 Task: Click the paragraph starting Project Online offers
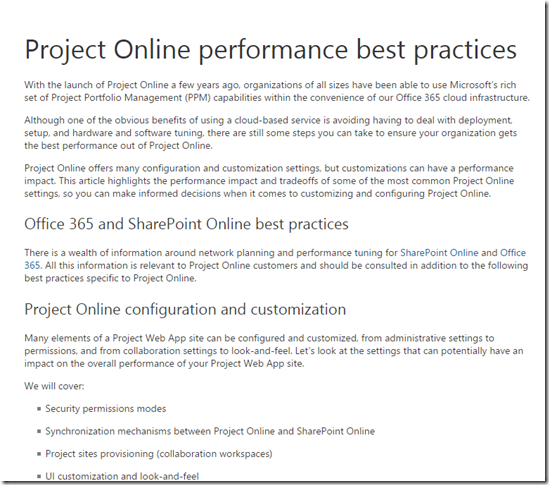click(x=269, y=181)
